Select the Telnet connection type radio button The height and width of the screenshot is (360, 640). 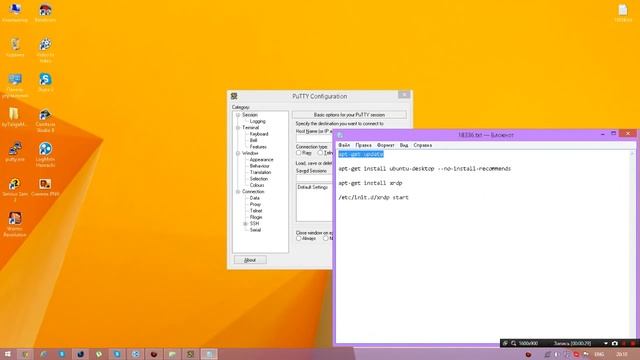320,153
